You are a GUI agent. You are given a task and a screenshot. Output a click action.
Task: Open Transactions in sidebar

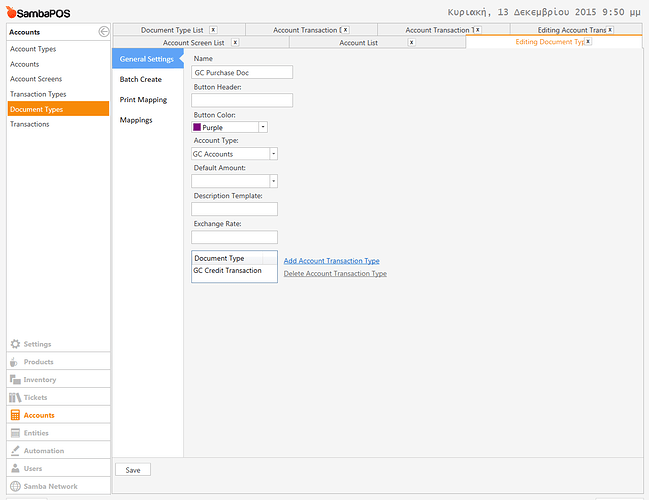point(29,124)
